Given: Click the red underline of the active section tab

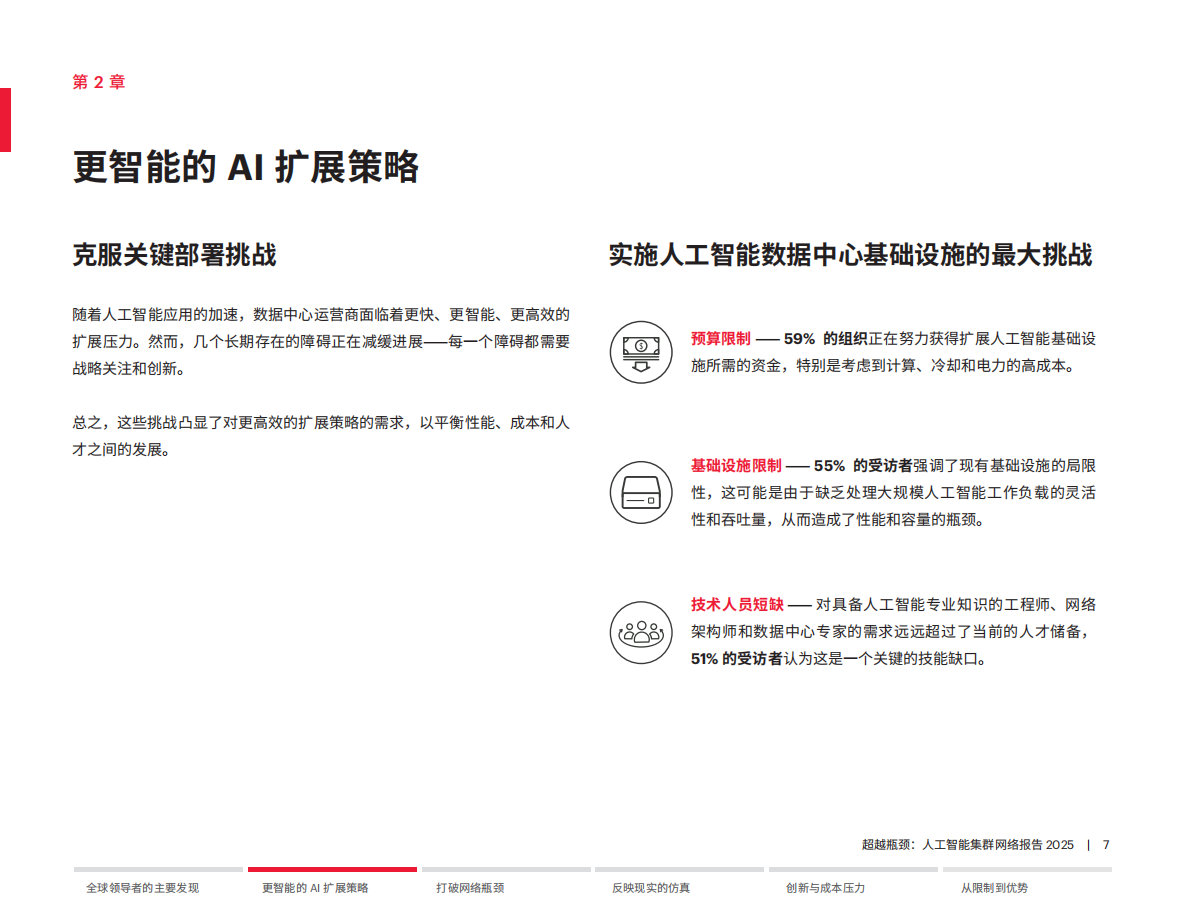Looking at the screenshot, I should click(332, 869).
